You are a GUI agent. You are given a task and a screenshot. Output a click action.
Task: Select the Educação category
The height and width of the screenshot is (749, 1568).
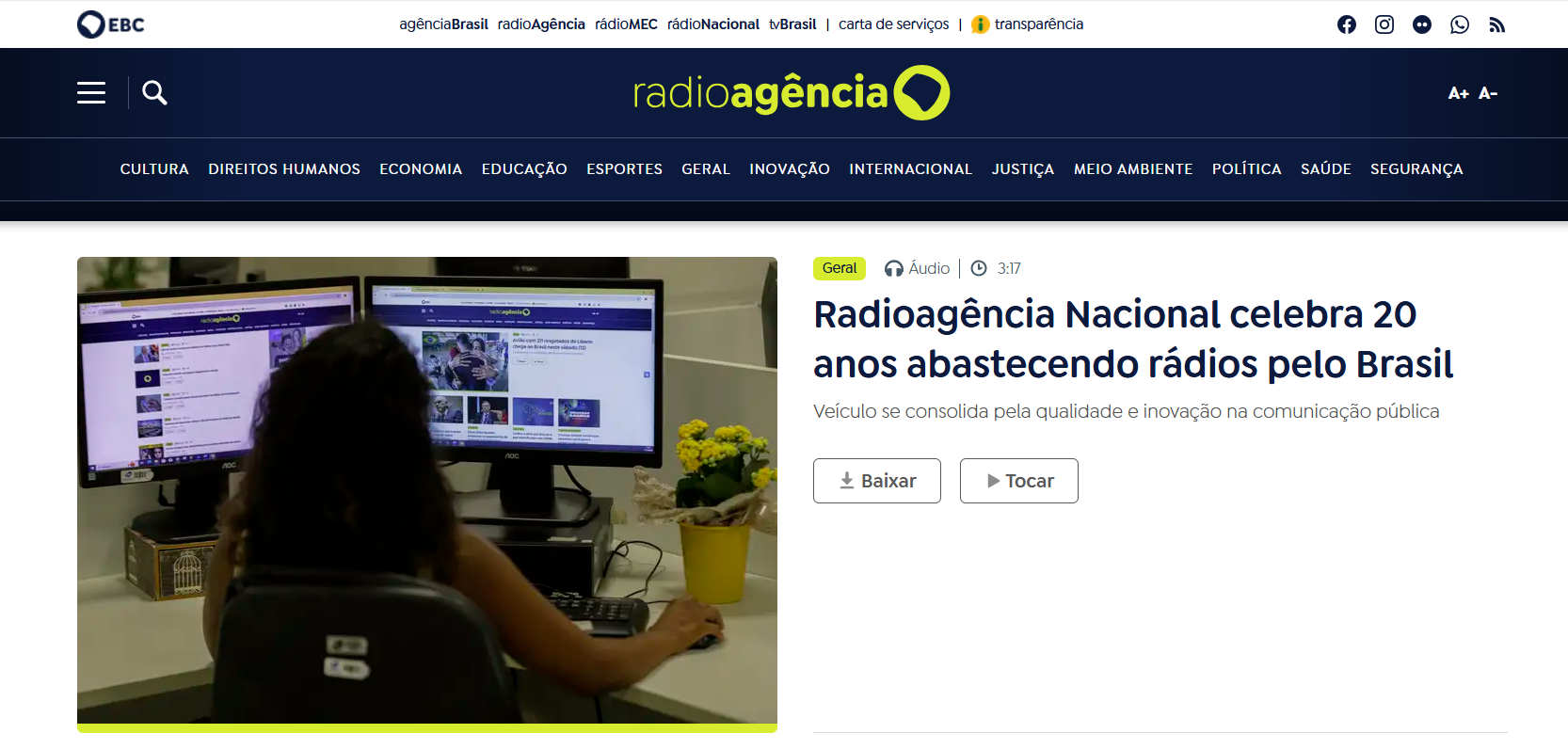tap(524, 169)
